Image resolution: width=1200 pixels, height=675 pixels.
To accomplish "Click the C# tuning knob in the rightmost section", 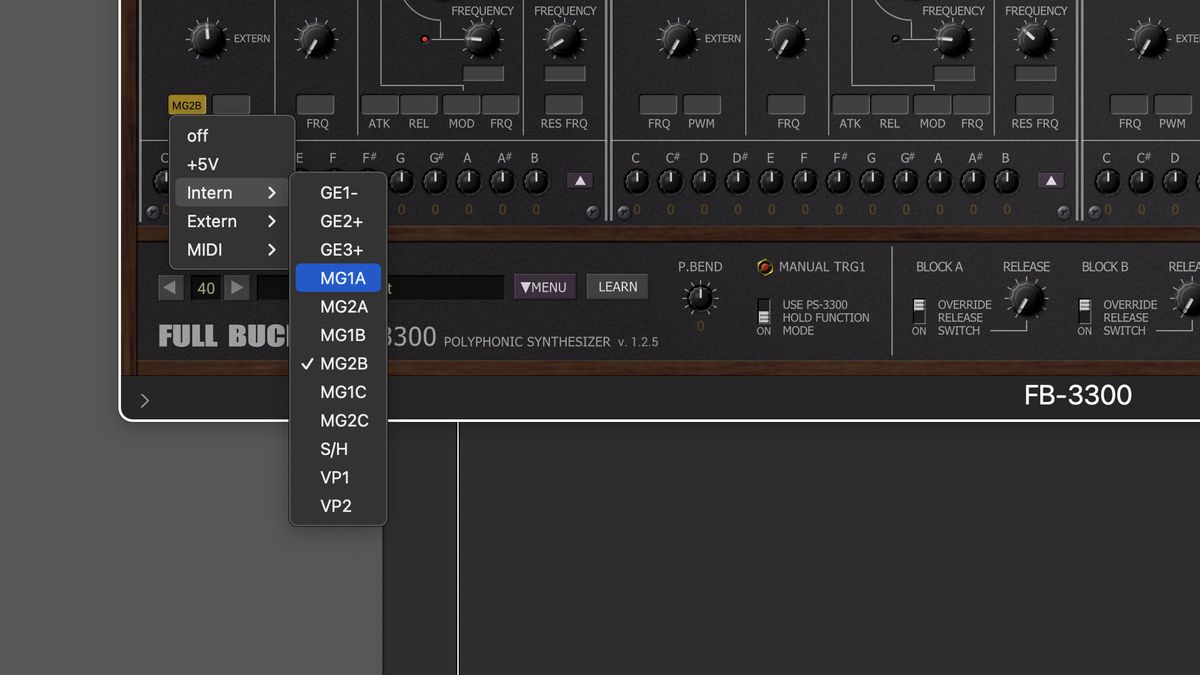I will (1142, 182).
